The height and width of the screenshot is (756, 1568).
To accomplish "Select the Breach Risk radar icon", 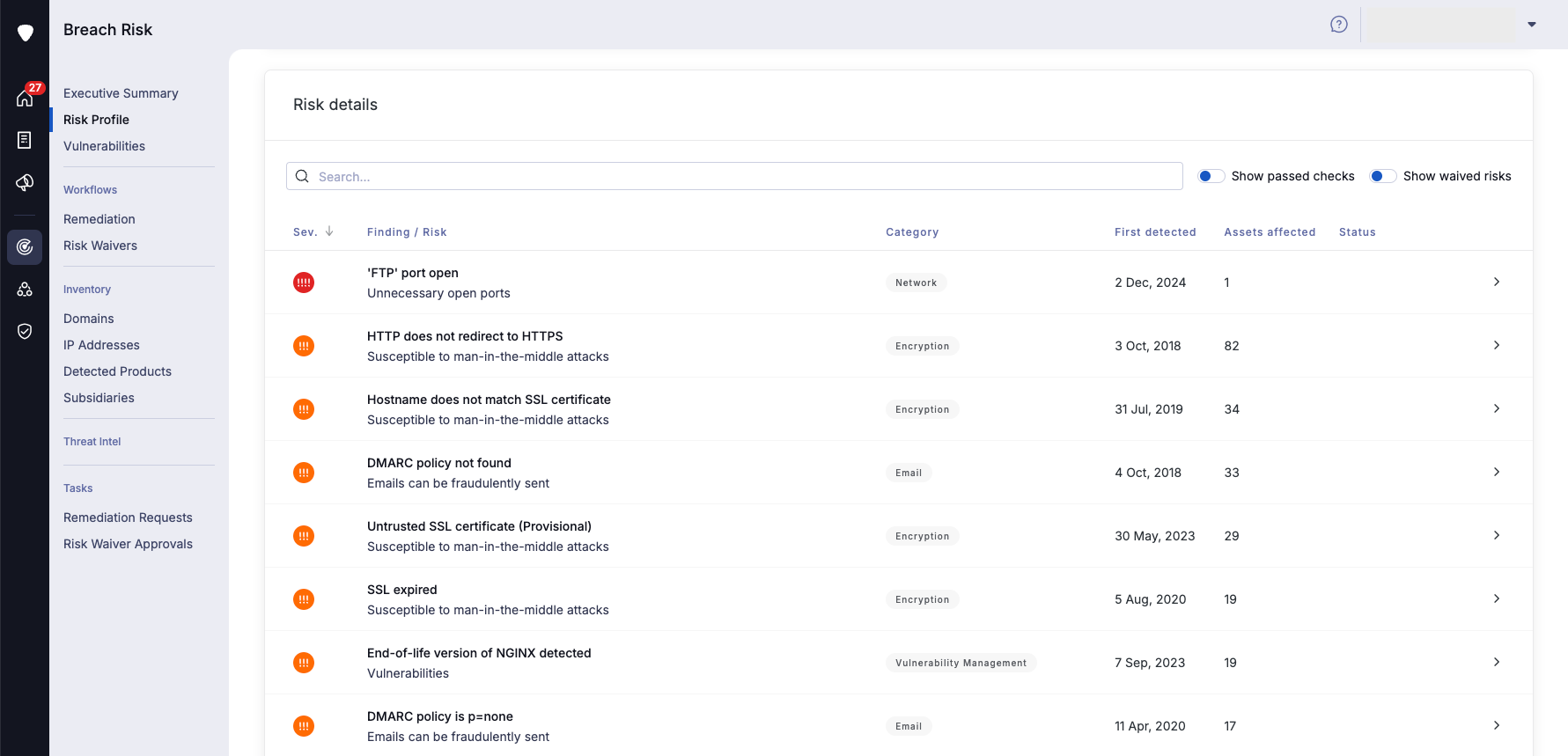I will point(25,247).
